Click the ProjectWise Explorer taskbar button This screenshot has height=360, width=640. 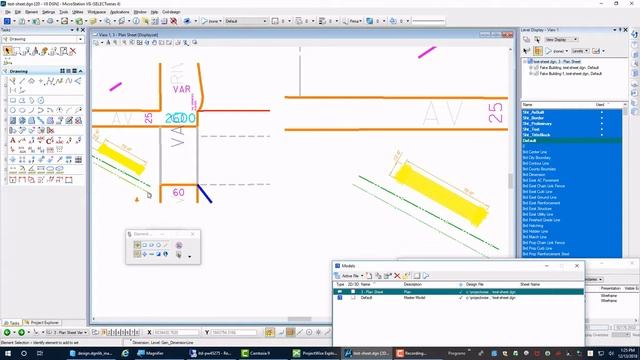tap(315, 353)
